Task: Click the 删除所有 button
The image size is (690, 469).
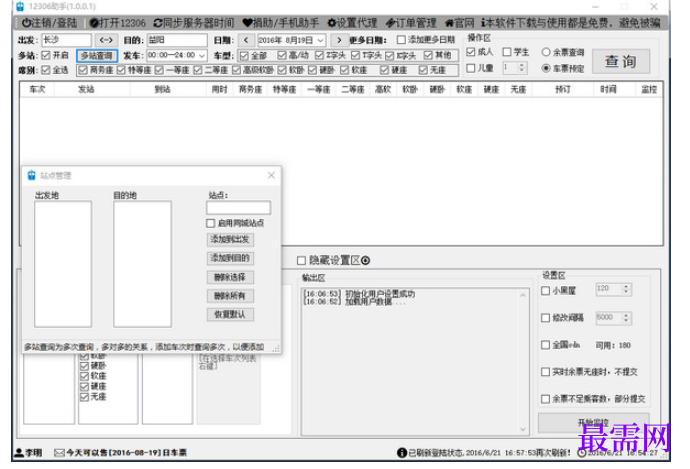Action: tap(230, 296)
